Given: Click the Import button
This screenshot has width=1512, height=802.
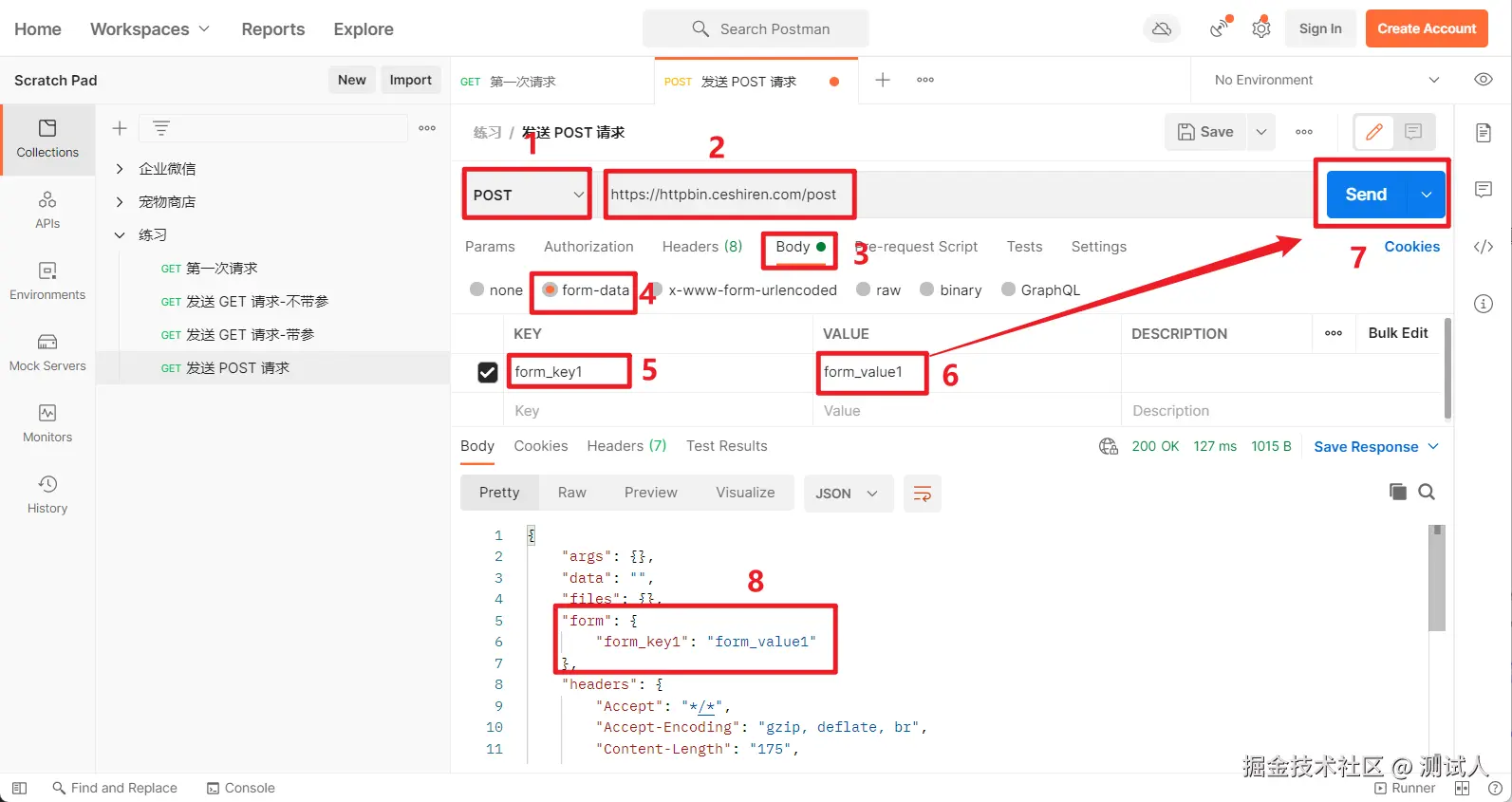Looking at the screenshot, I should 411,80.
